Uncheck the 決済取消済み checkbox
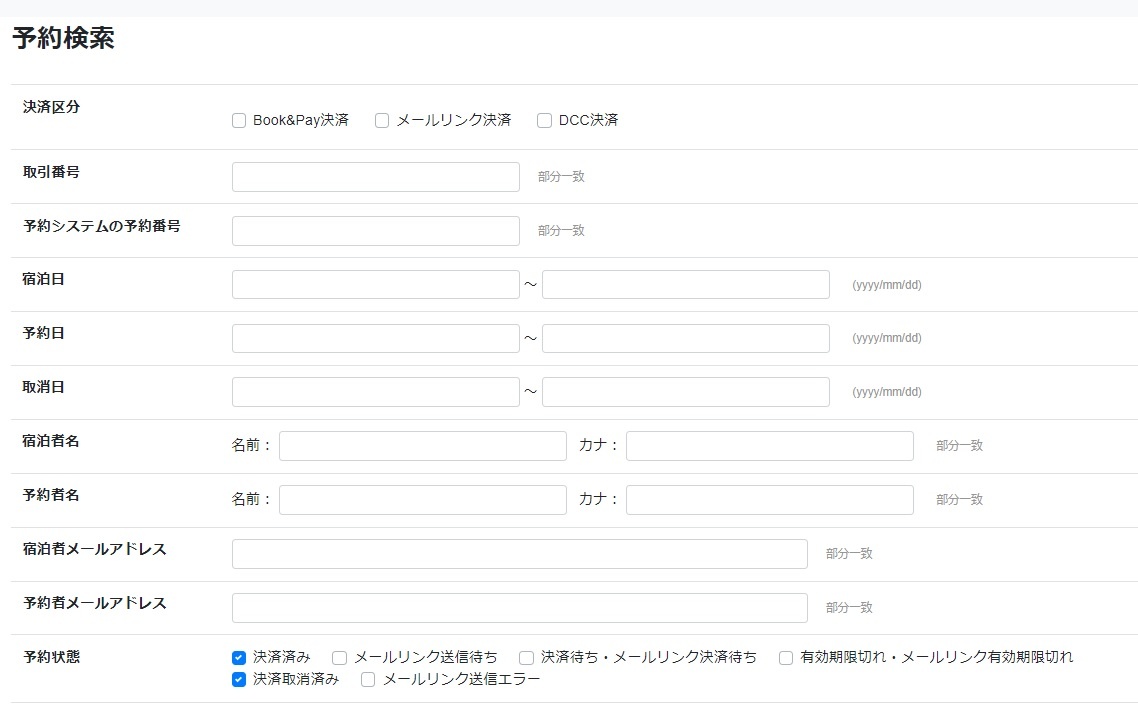The width and height of the screenshot is (1138, 705). [x=239, y=680]
